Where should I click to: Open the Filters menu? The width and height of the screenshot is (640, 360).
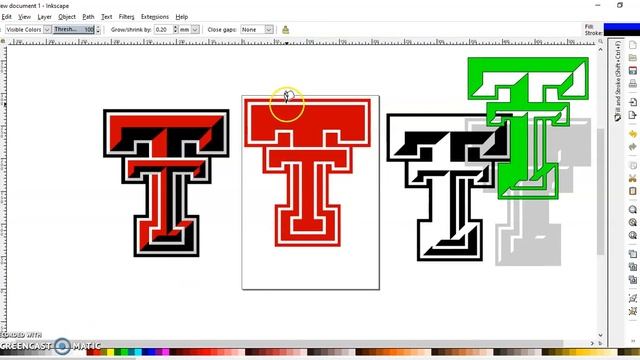[126, 17]
